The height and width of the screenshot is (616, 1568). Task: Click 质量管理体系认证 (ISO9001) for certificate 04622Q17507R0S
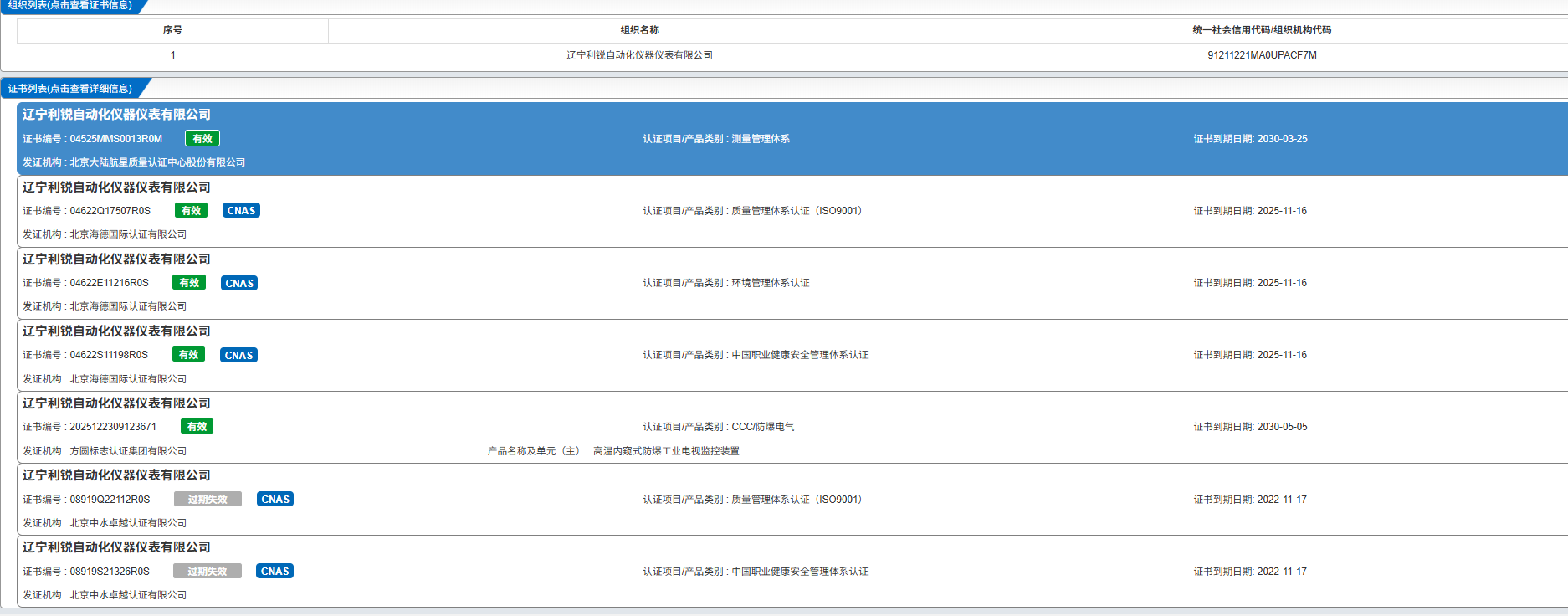[797, 211]
